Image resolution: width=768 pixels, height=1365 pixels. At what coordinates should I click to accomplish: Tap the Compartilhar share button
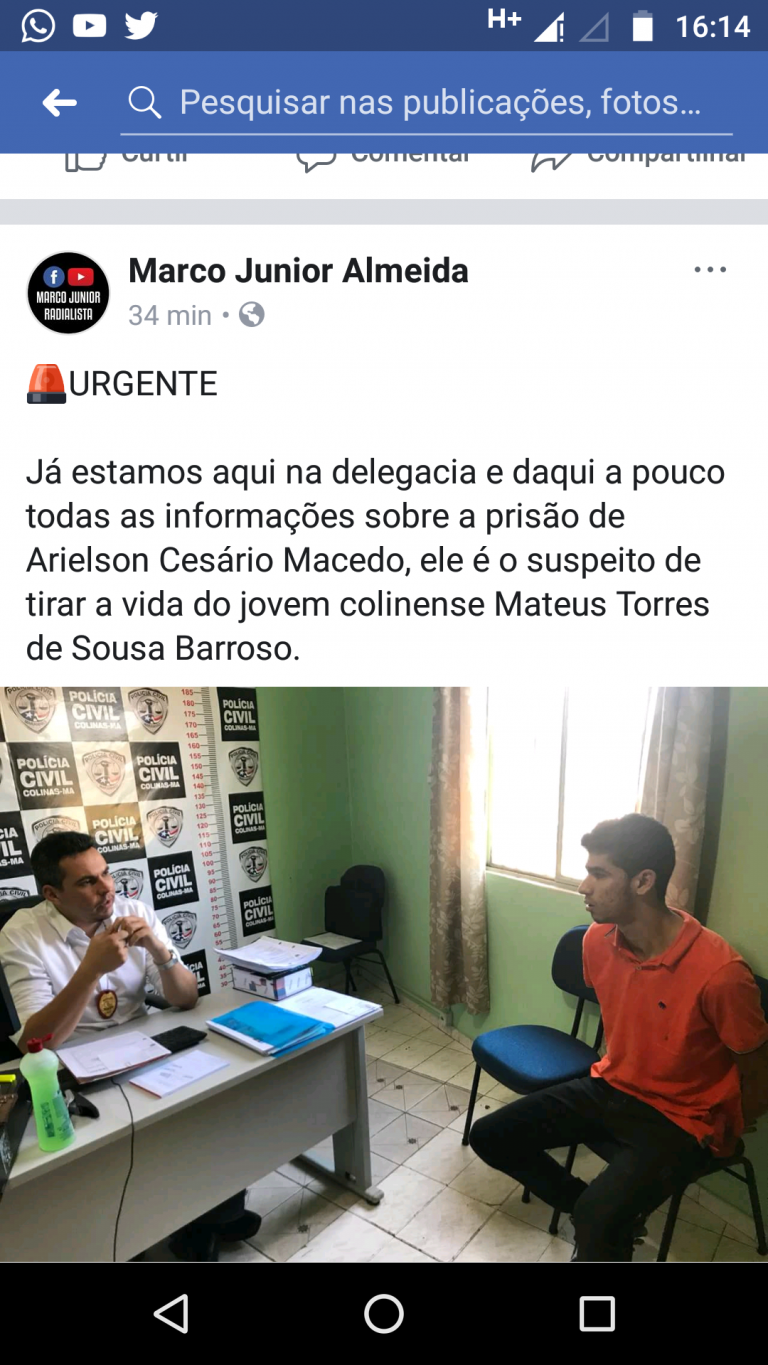tap(640, 158)
